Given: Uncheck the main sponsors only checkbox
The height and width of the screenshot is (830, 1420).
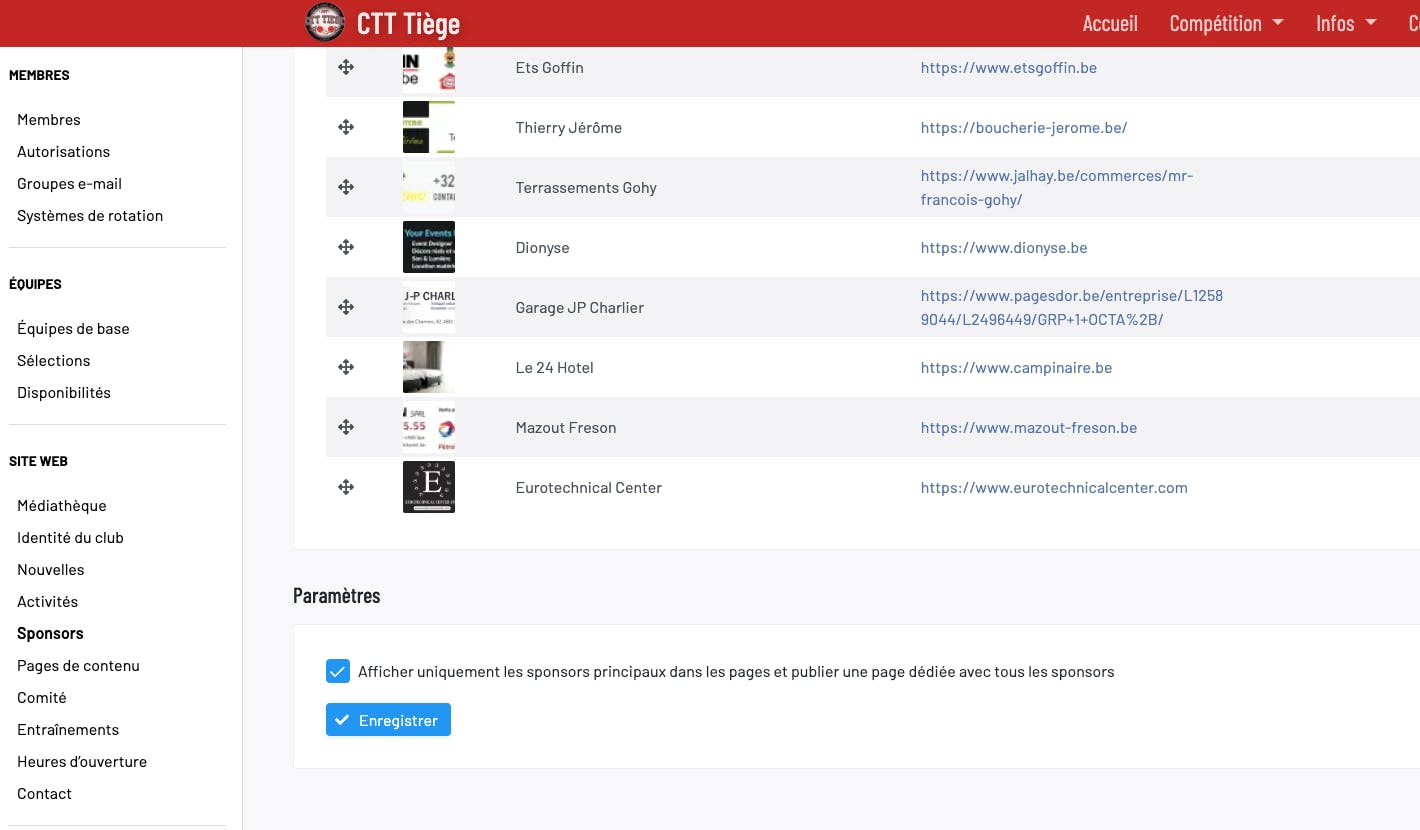Looking at the screenshot, I should coord(337,671).
